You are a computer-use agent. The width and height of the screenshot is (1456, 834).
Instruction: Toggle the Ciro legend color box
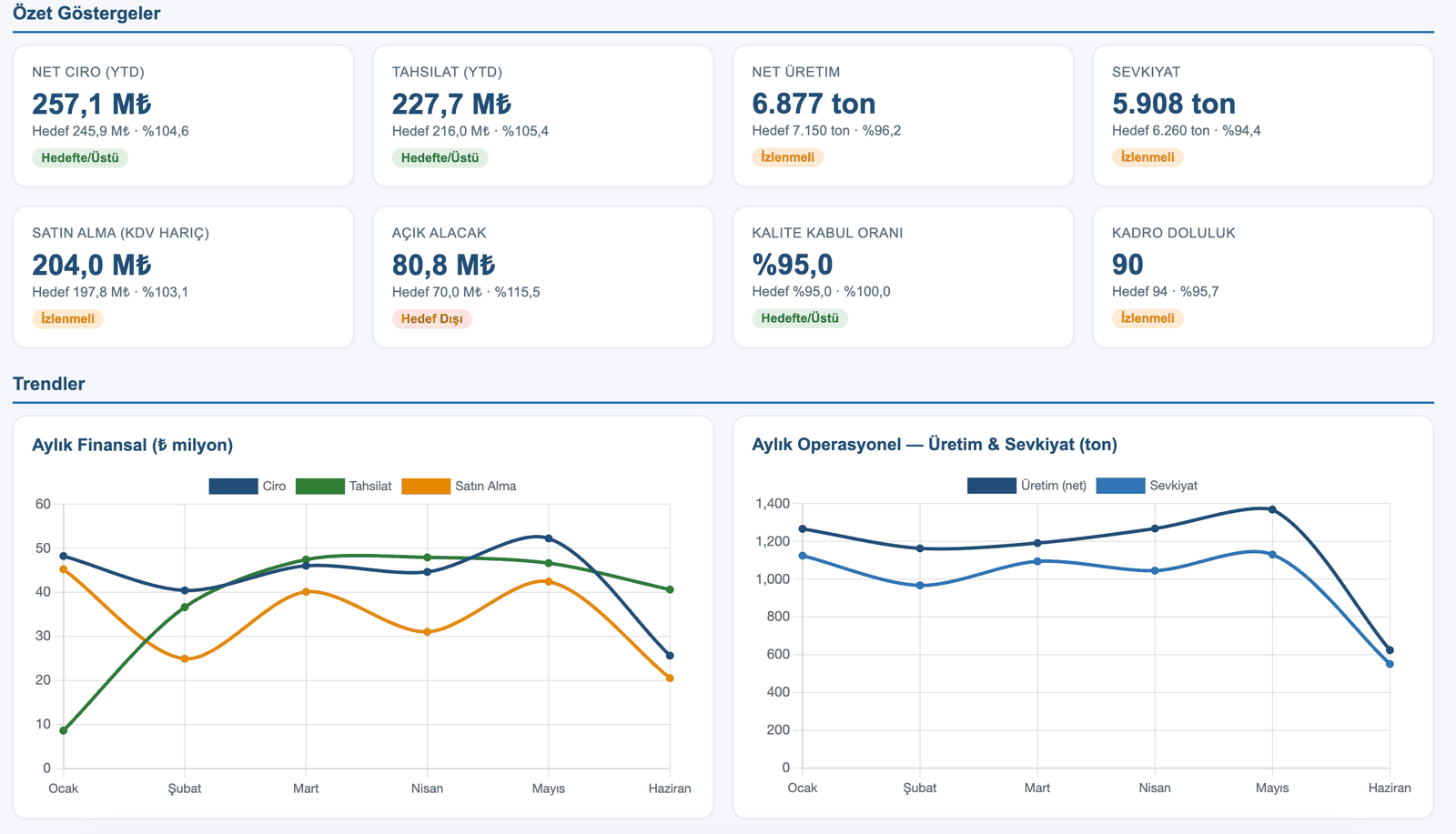tap(233, 487)
